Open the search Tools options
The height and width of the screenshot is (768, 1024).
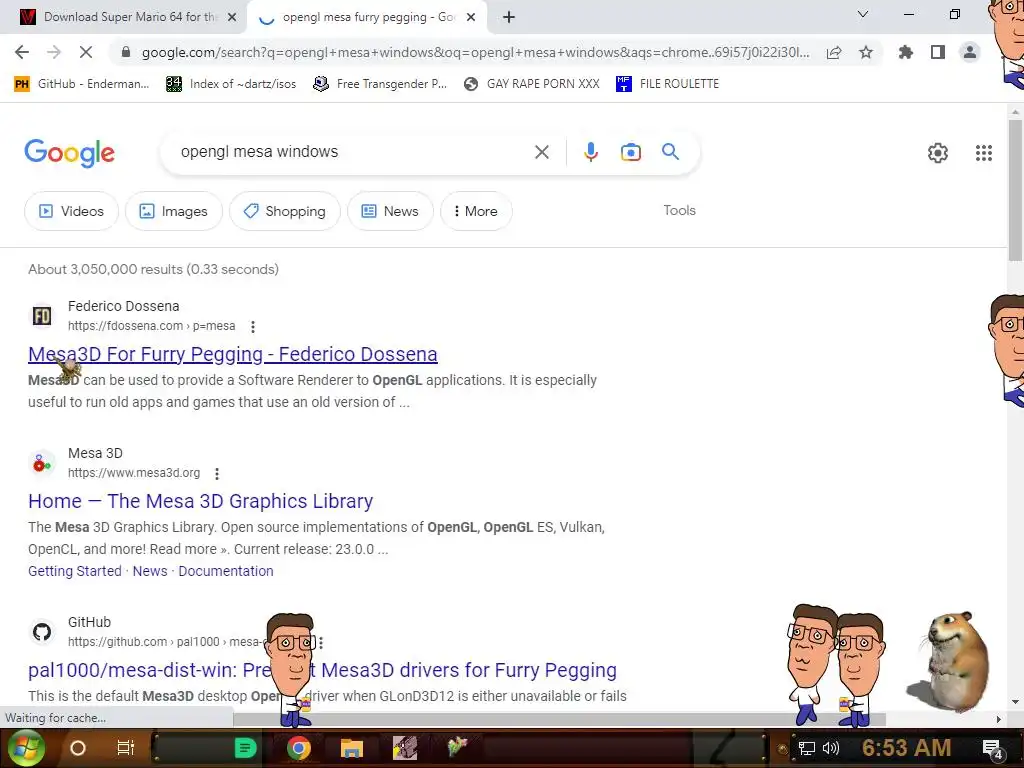coord(679,210)
